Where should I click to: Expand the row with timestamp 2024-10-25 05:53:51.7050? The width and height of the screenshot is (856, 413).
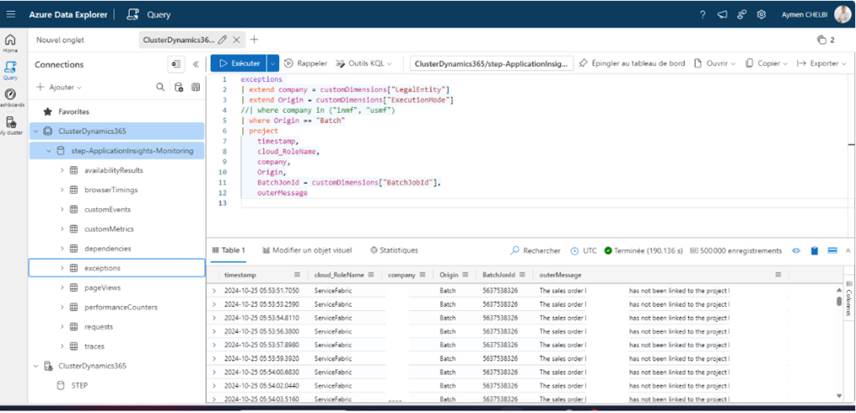pos(214,291)
